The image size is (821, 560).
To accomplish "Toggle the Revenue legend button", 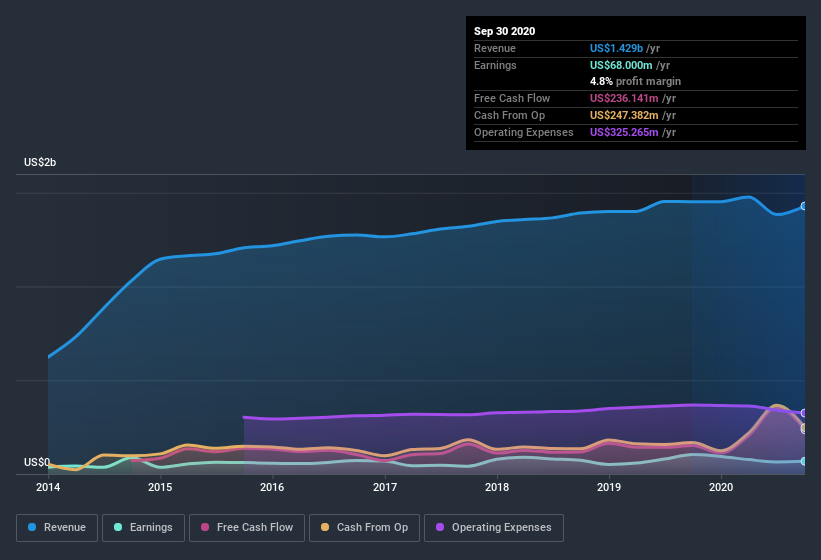I will 57,528.
